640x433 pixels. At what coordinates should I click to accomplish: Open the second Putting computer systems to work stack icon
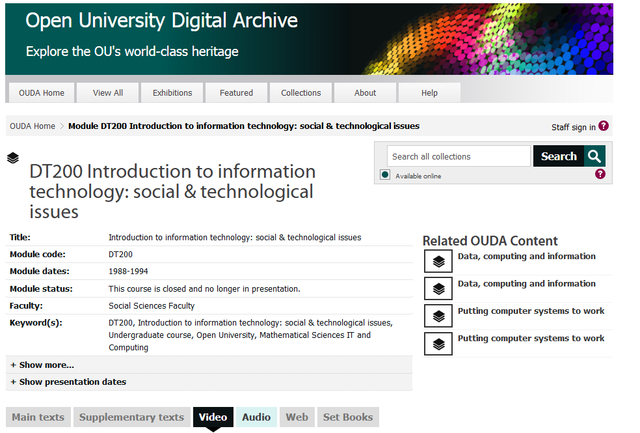(438, 344)
